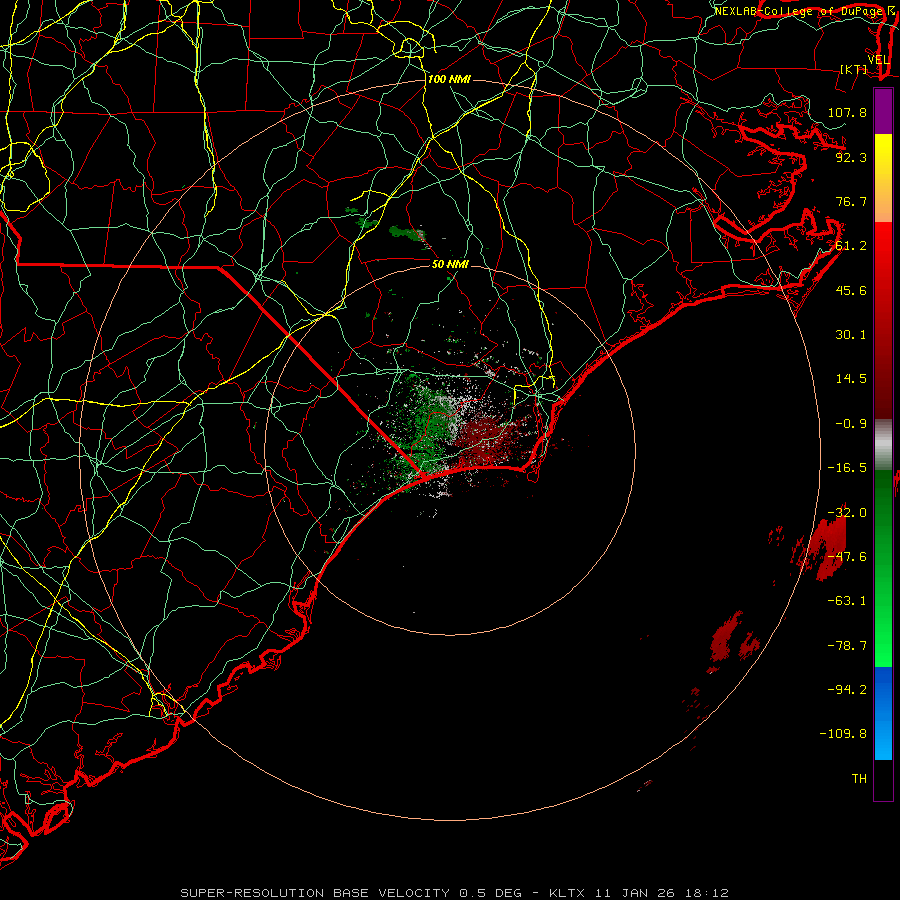Click the VEL legend title
This screenshot has height=900, width=900.
click(878, 60)
